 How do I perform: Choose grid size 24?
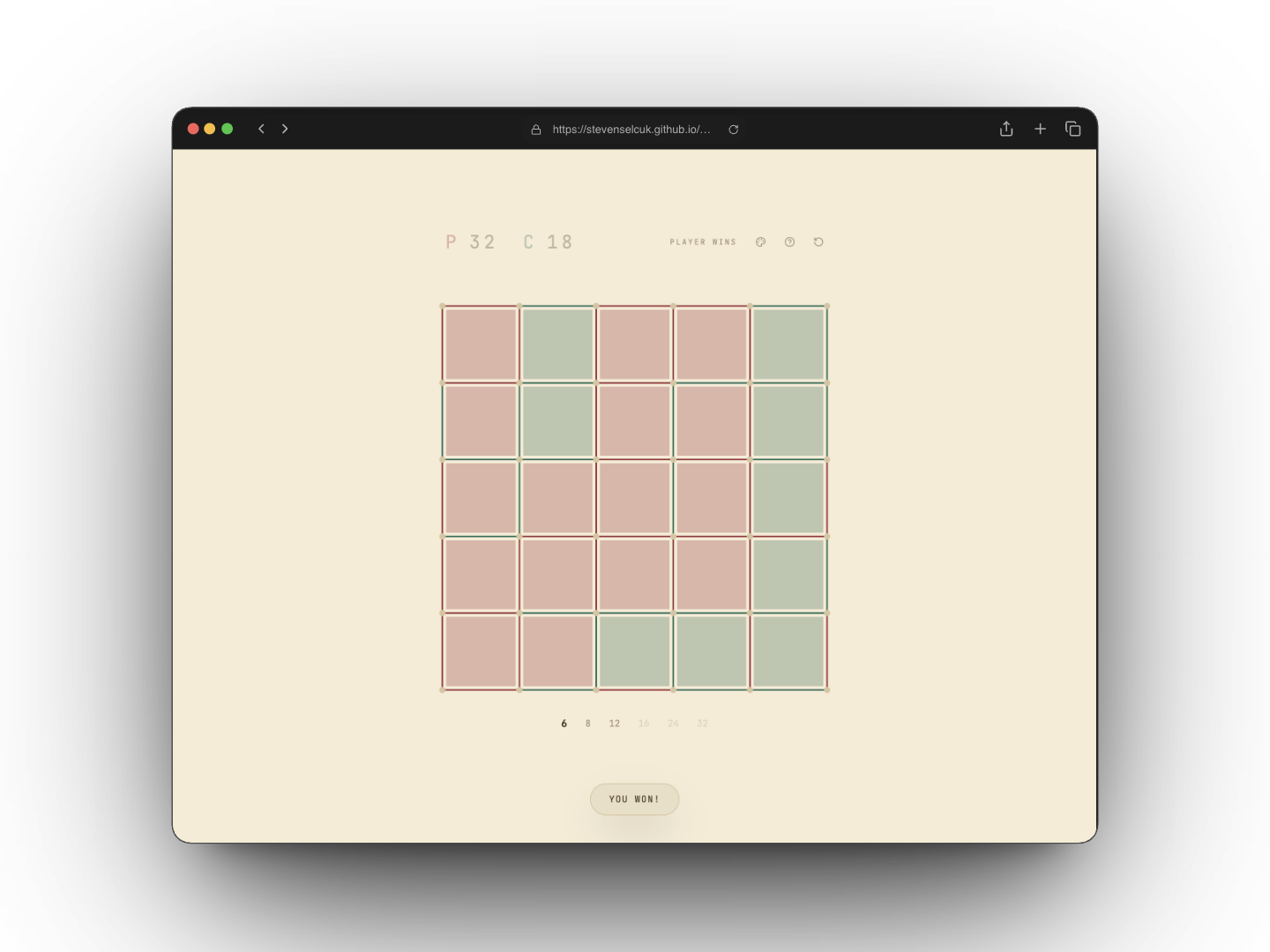673,724
